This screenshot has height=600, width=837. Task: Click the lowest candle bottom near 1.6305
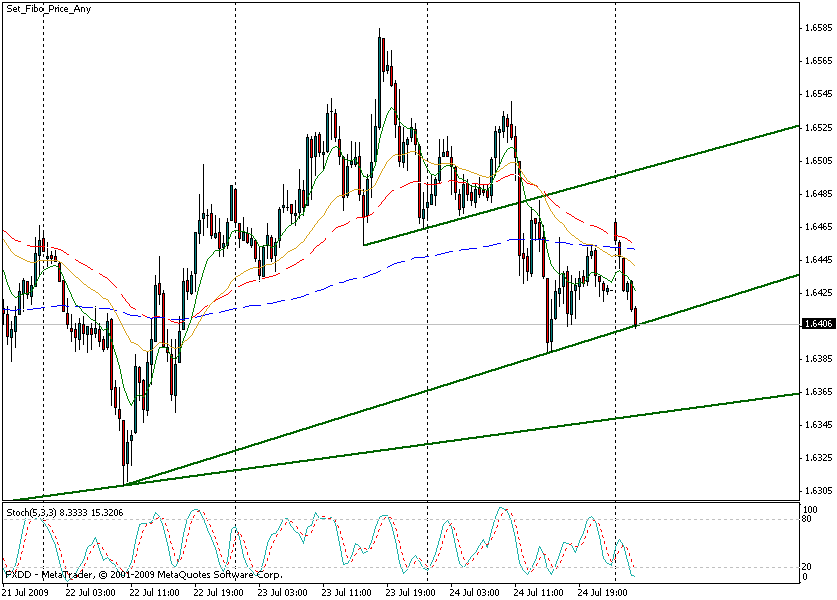pyautogui.click(x=125, y=481)
